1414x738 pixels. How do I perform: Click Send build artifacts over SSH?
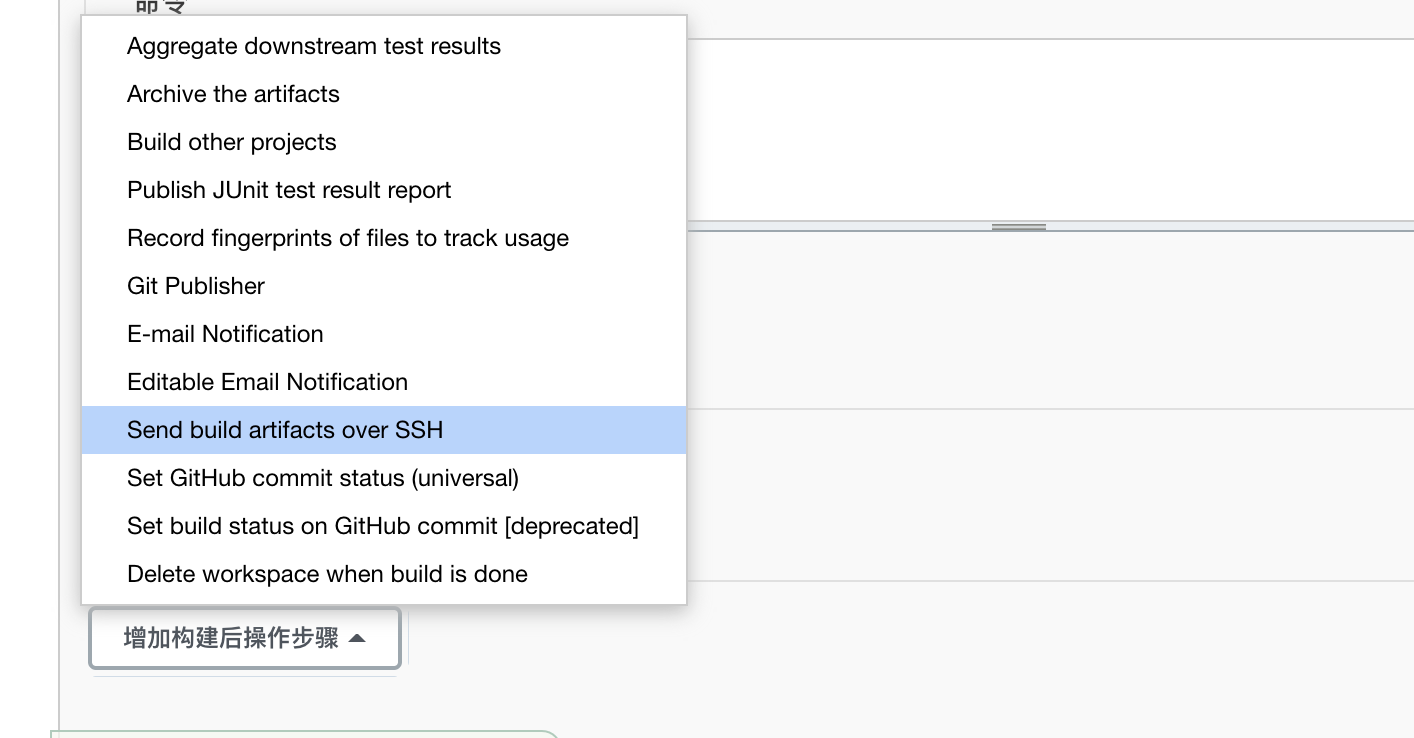point(285,430)
